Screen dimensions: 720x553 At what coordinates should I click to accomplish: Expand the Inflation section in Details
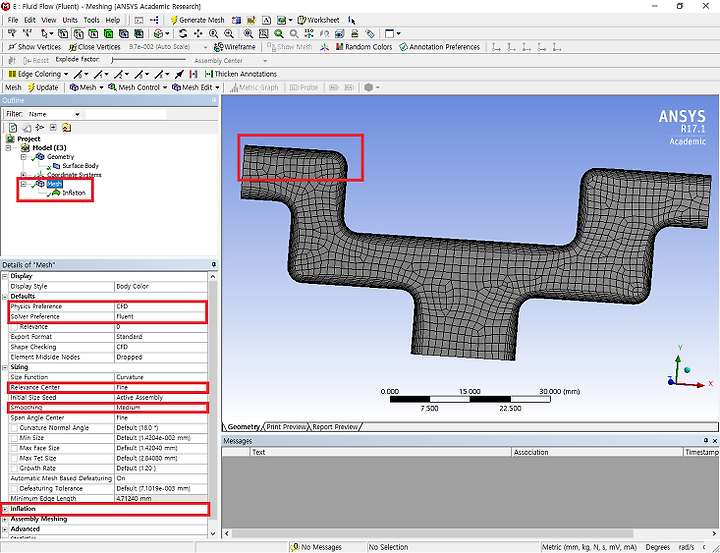click(x=5, y=509)
